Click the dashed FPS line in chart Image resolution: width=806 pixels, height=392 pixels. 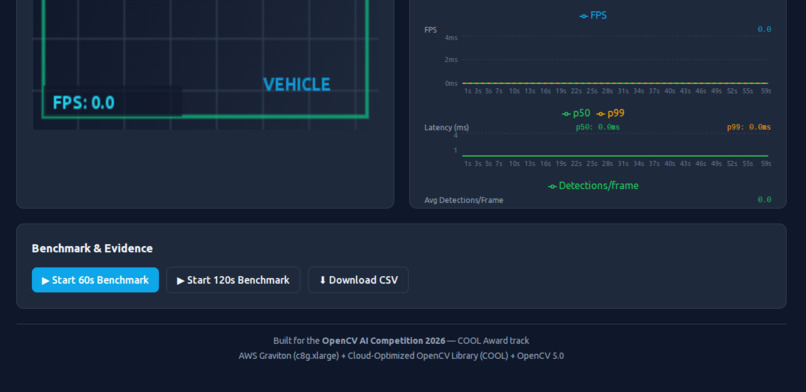pyautogui.click(x=615, y=83)
